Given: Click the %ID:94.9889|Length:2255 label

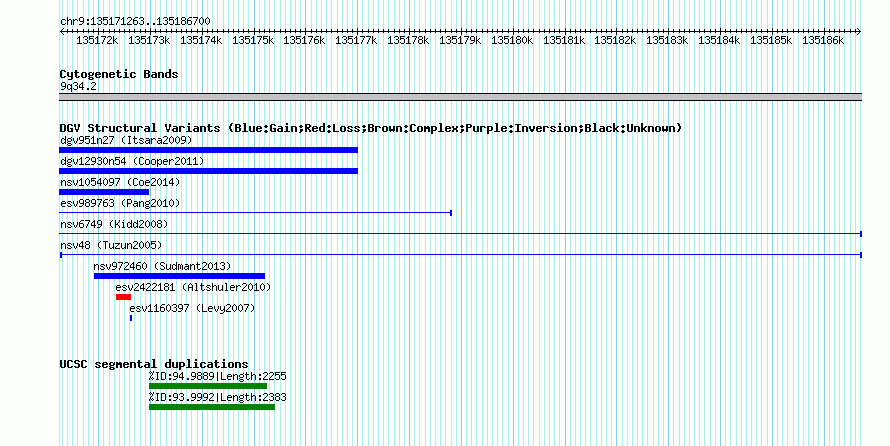Looking at the screenshot, I should tap(217, 376).
